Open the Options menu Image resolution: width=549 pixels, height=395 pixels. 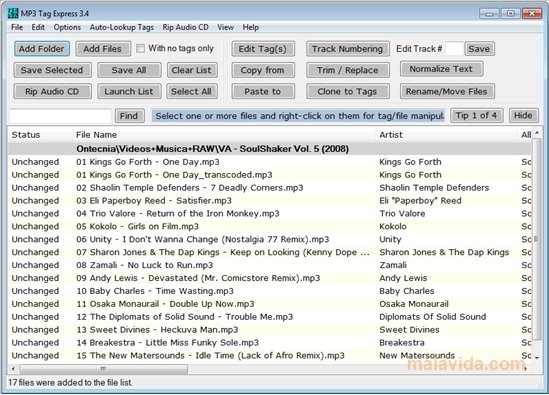tap(67, 27)
